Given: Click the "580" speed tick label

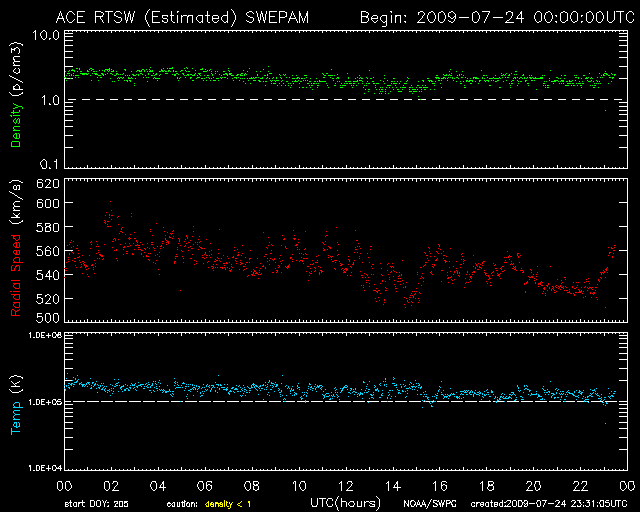Looking at the screenshot, I should (48, 227).
